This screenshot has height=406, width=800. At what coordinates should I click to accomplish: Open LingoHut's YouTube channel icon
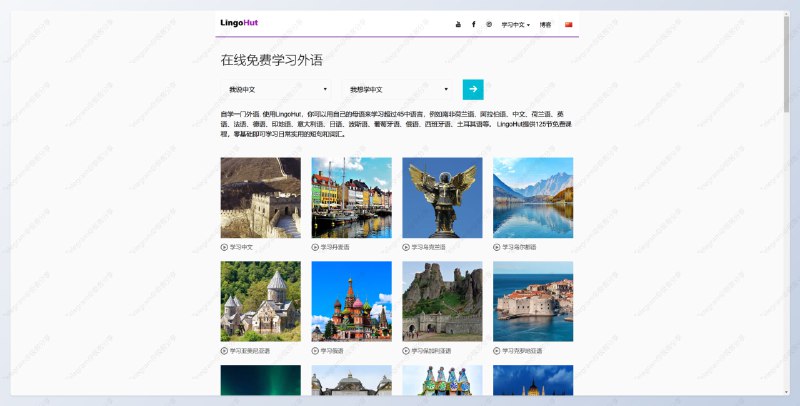coord(458,24)
